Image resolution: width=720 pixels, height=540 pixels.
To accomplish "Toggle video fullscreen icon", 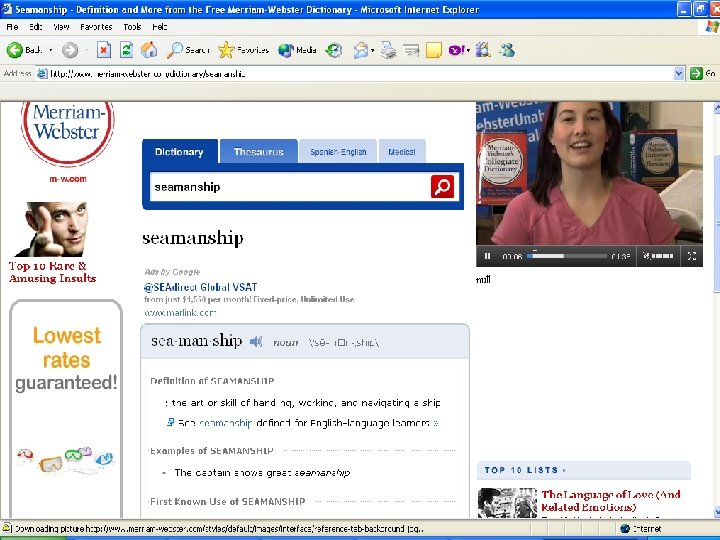I will [x=692, y=256].
